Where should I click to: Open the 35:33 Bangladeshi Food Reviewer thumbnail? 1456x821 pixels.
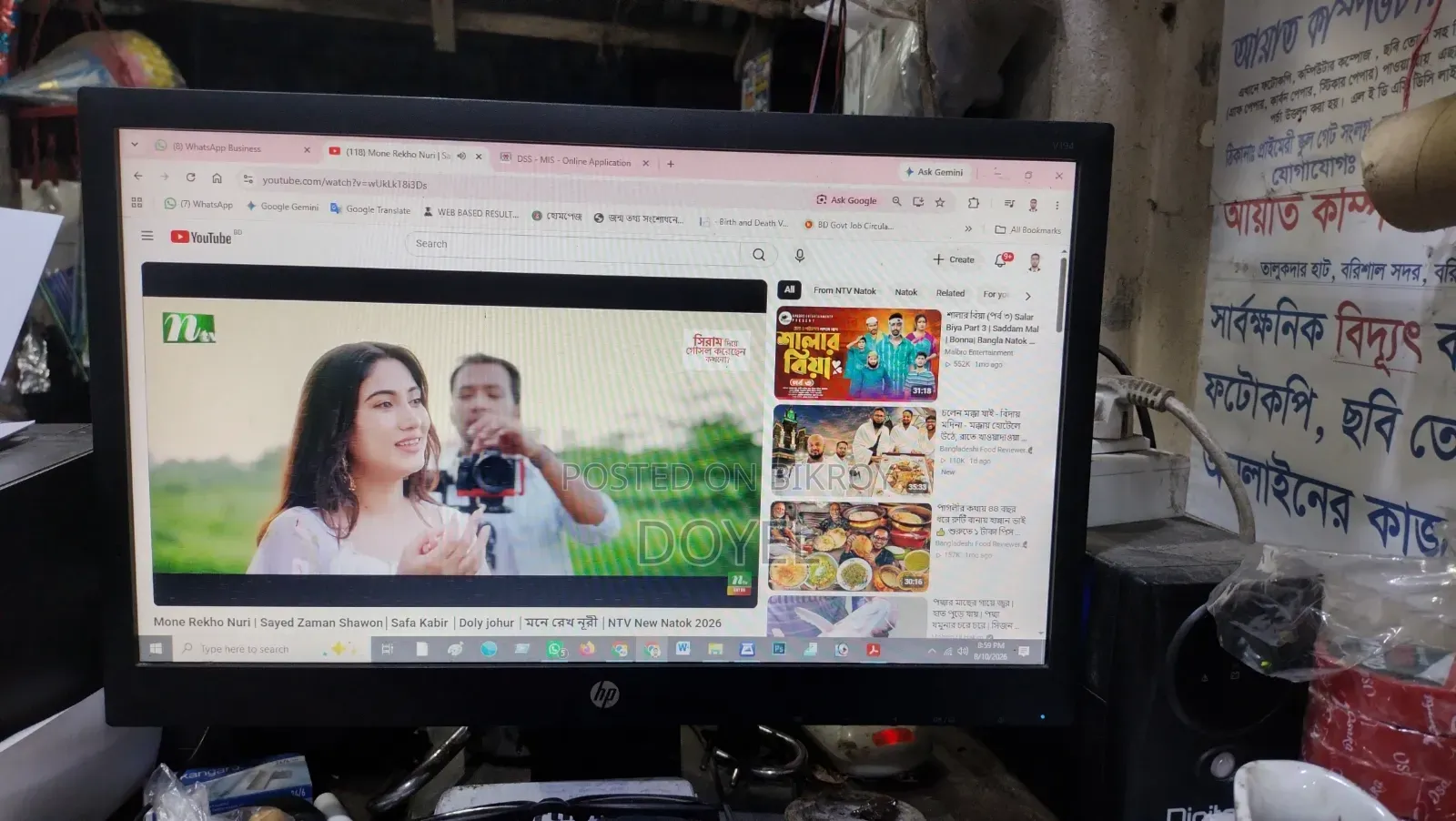pyautogui.click(x=853, y=451)
